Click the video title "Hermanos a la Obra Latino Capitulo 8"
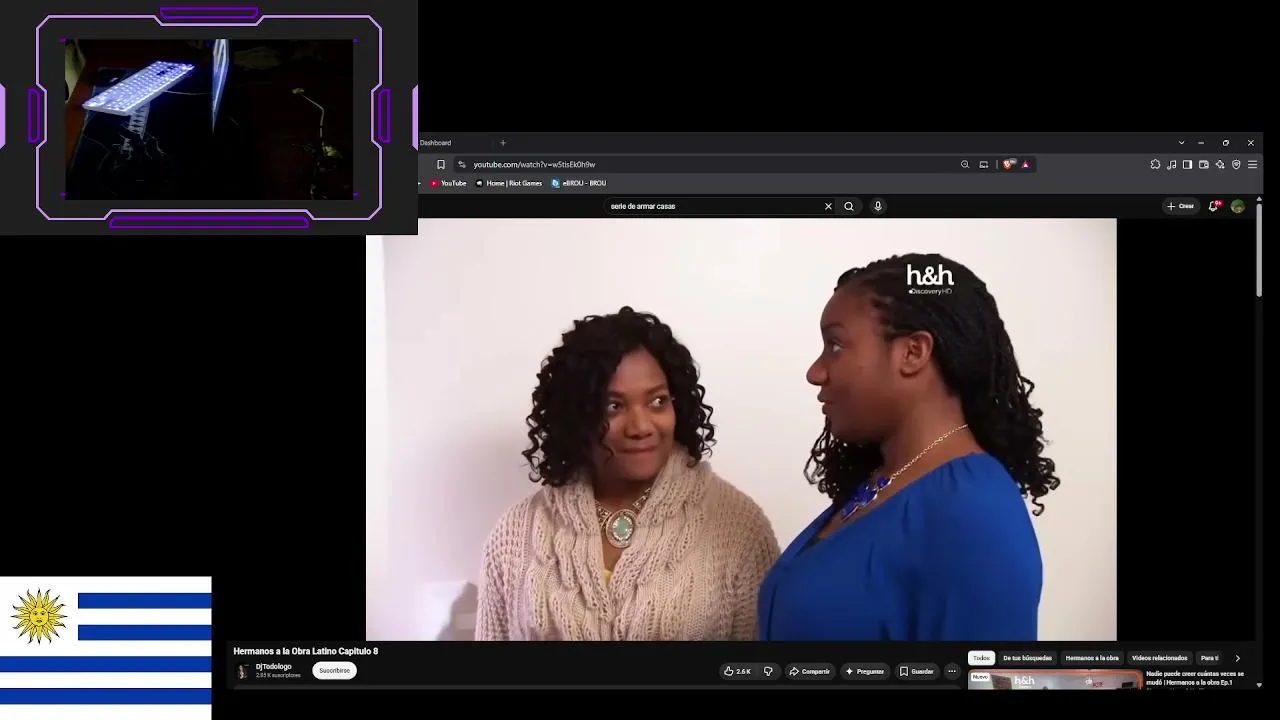The height and width of the screenshot is (720, 1280). pos(306,651)
